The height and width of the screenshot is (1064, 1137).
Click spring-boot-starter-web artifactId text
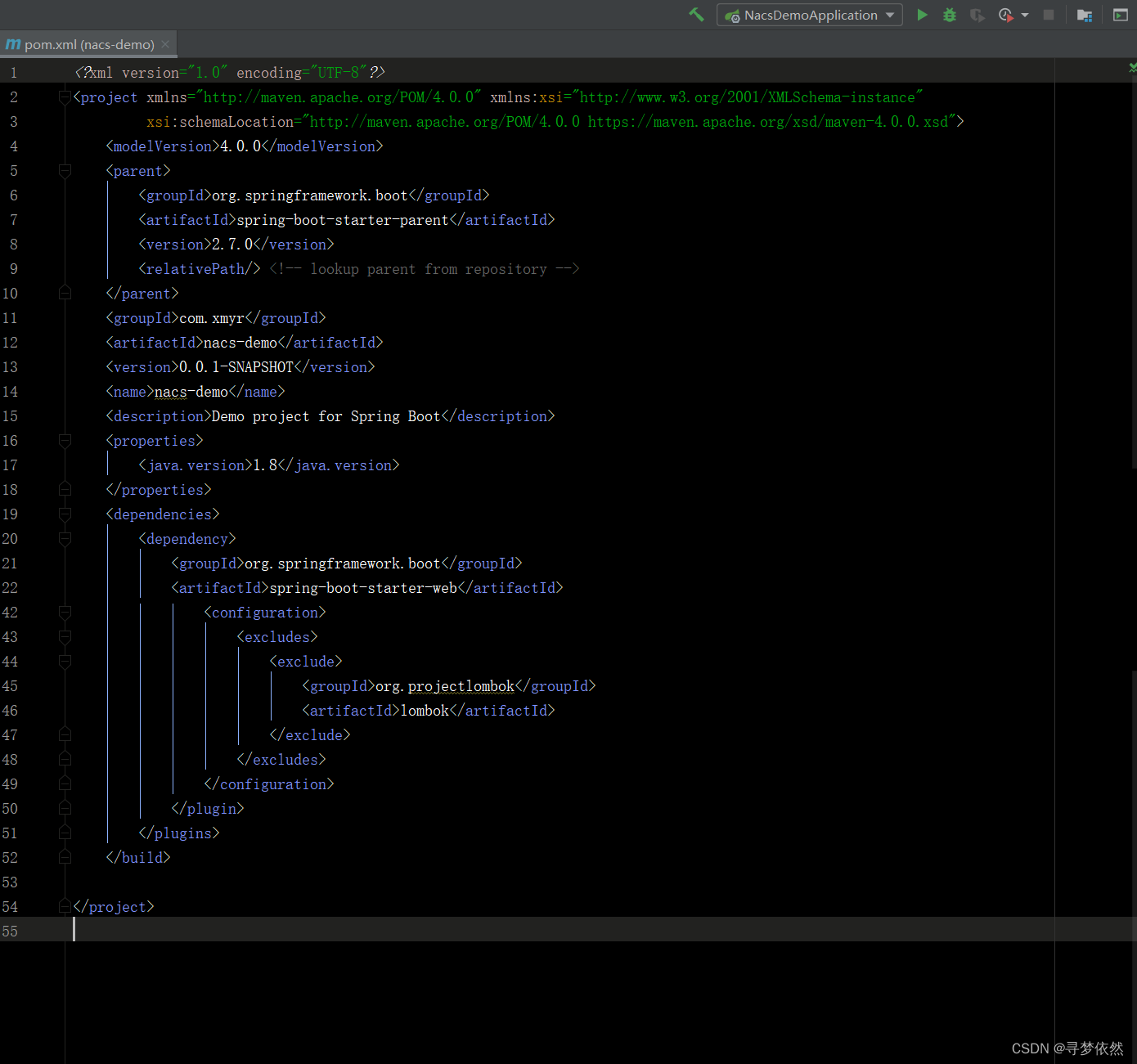[x=363, y=588]
